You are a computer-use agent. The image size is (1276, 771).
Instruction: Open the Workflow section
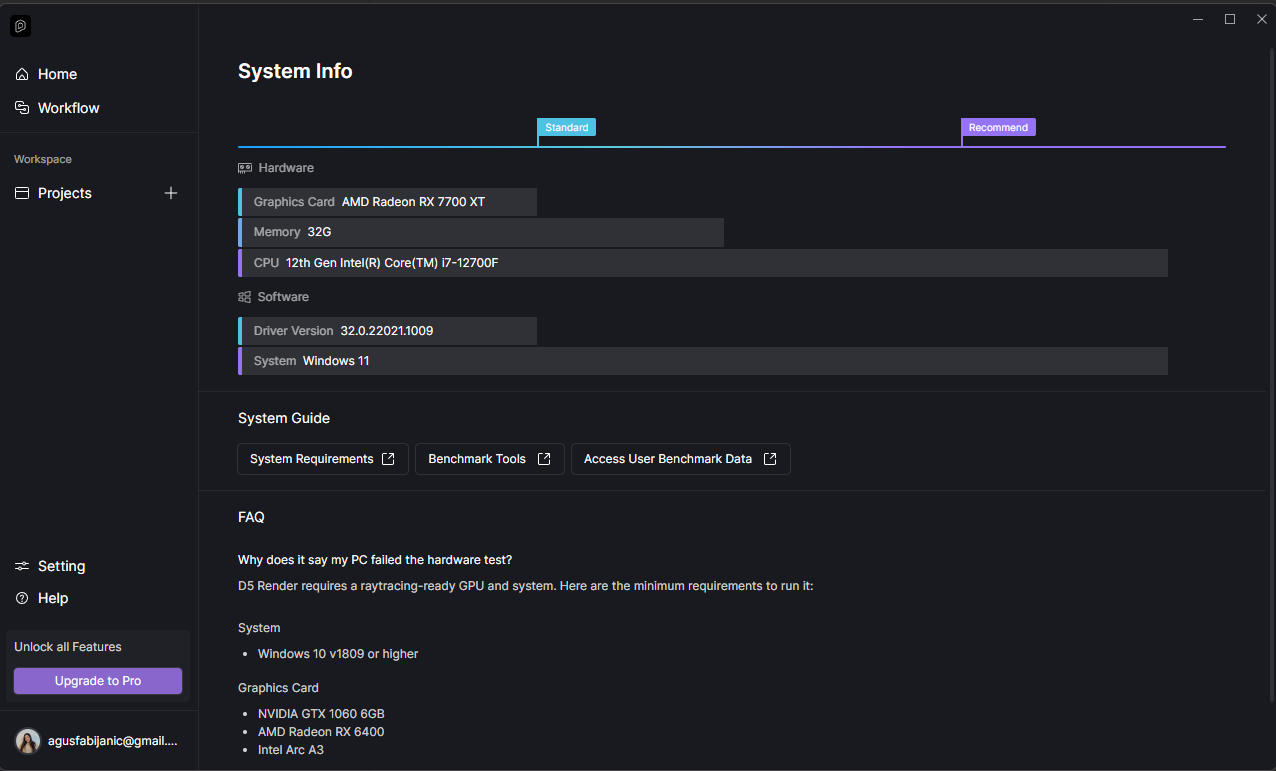coord(68,108)
